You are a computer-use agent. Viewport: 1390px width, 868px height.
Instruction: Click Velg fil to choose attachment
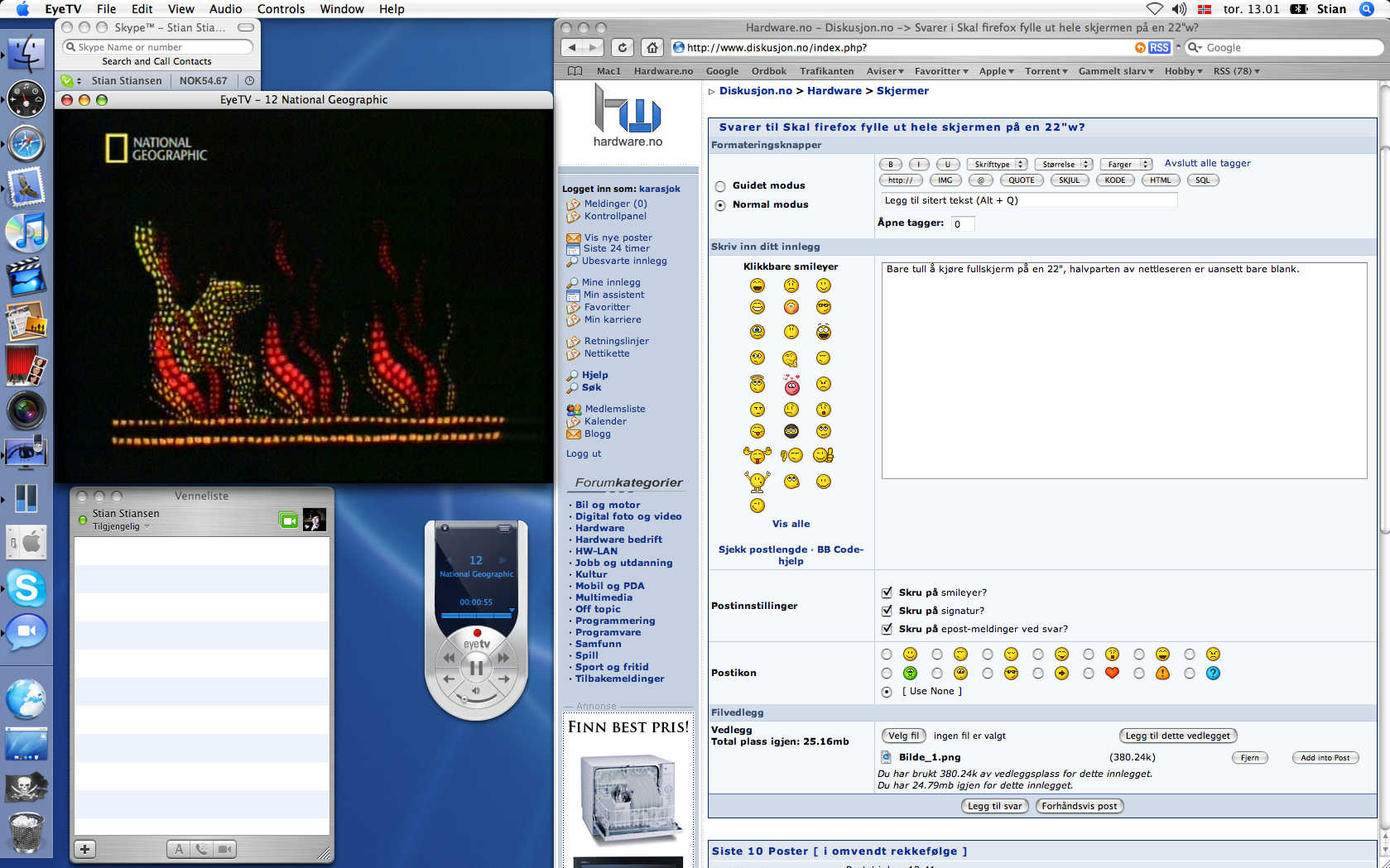pyautogui.click(x=903, y=736)
